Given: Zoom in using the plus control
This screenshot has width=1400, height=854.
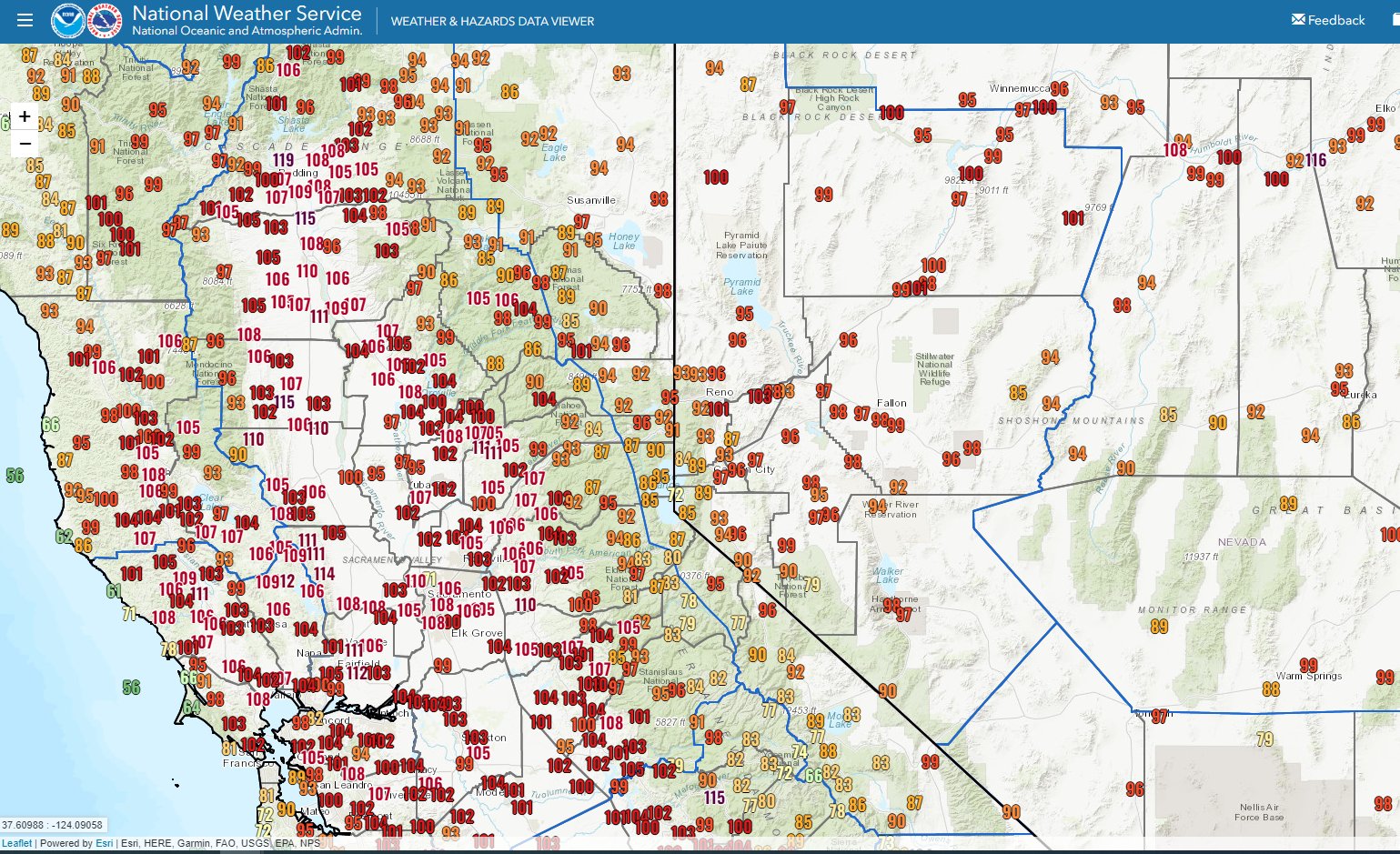Looking at the screenshot, I should pyautogui.click(x=25, y=116).
